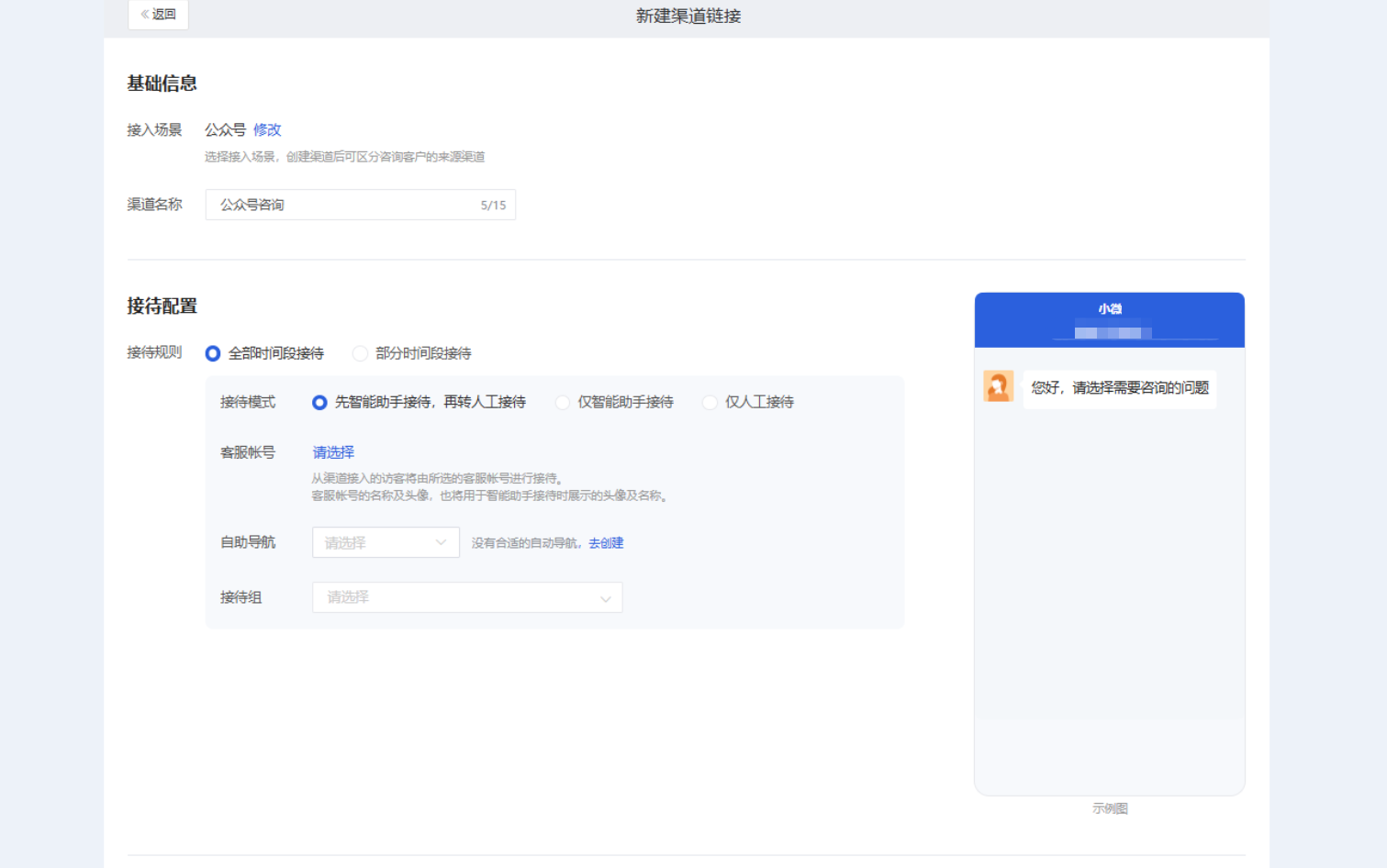Viewport: 1387px width, 868px height.
Task: Click 请选择 link for 客服帐号
Action: pyautogui.click(x=333, y=452)
